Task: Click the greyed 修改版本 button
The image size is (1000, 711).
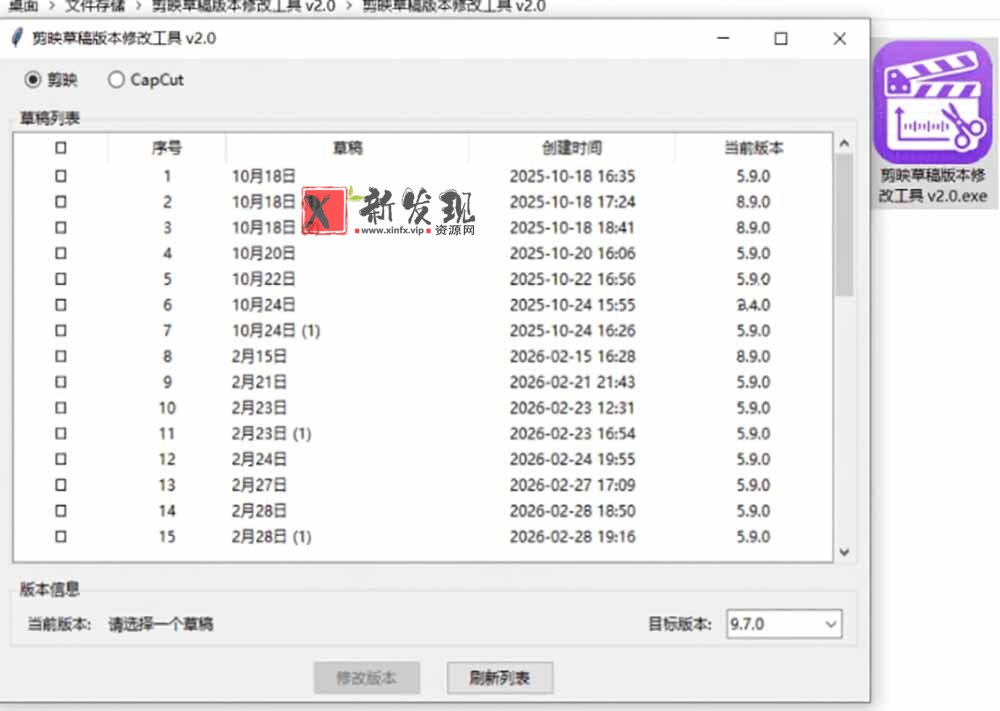Action: (367, 677)
